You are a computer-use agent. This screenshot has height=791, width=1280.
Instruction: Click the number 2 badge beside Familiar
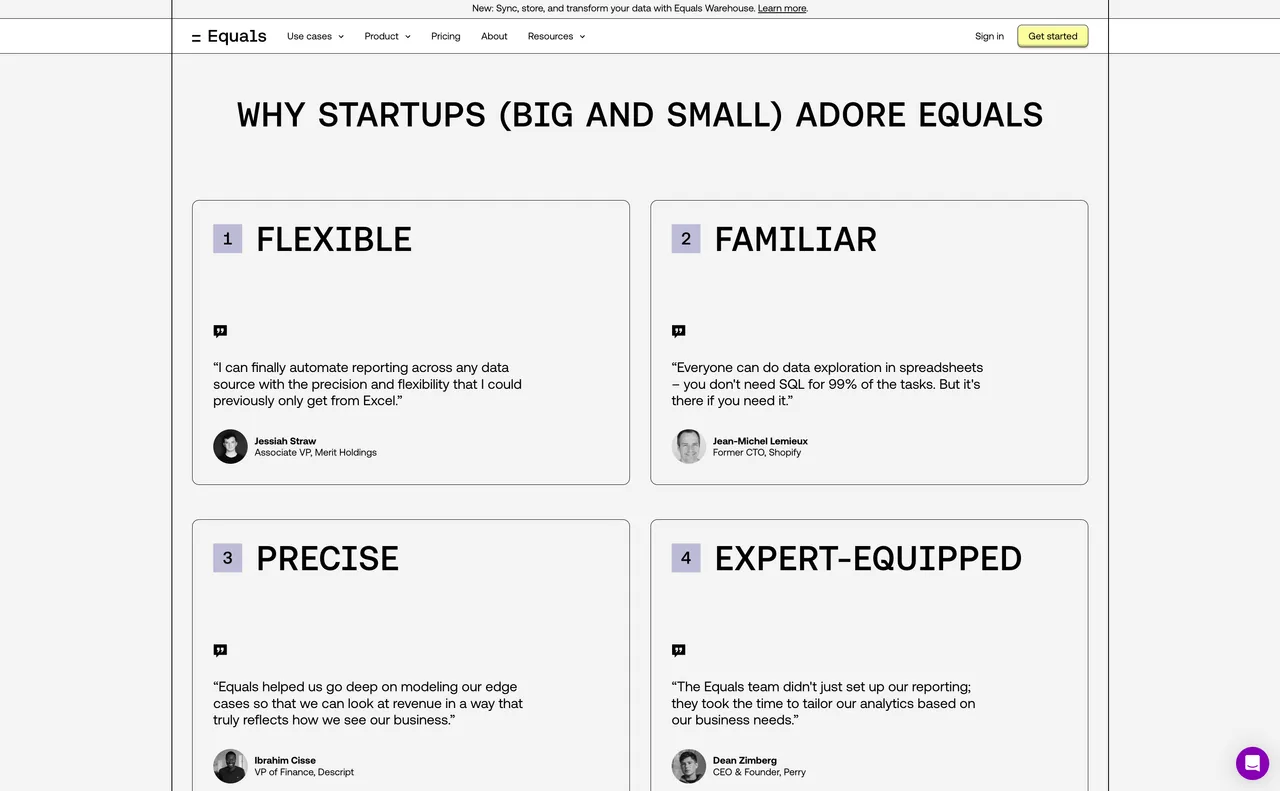pos(685,239)
